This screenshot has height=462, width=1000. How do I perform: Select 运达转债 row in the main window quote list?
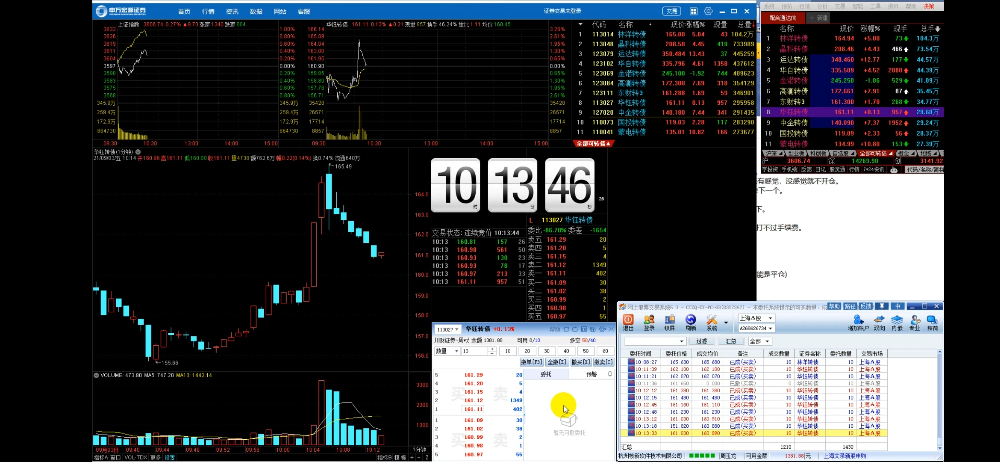pyautogui.click(x=665, y=54)
